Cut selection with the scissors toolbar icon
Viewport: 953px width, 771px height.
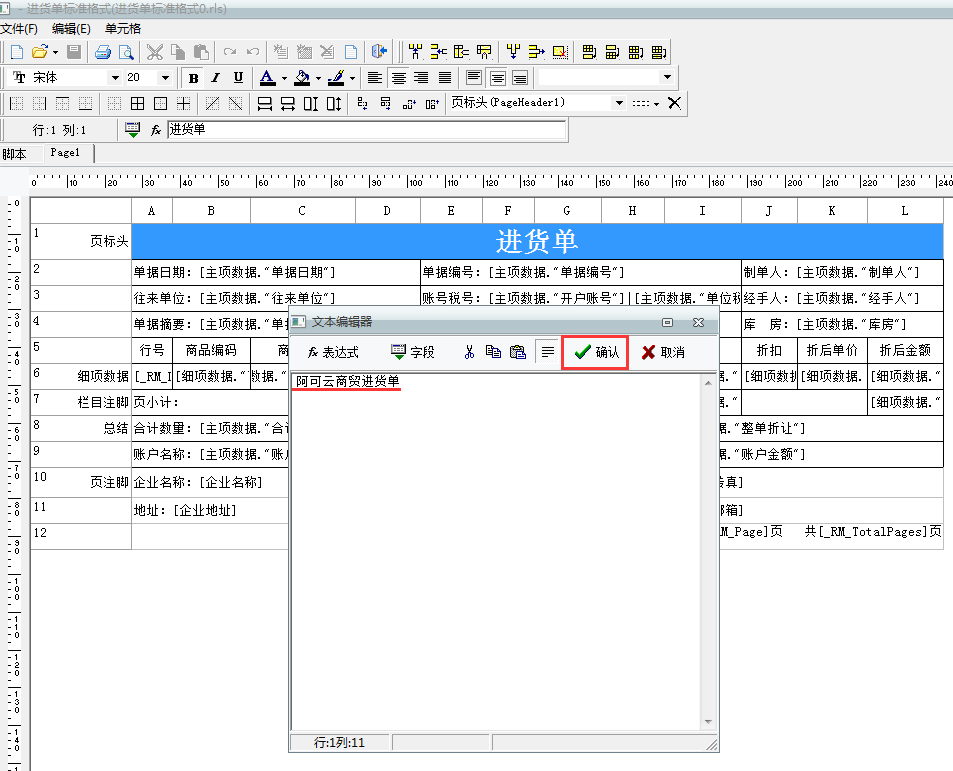coord(155,53)
